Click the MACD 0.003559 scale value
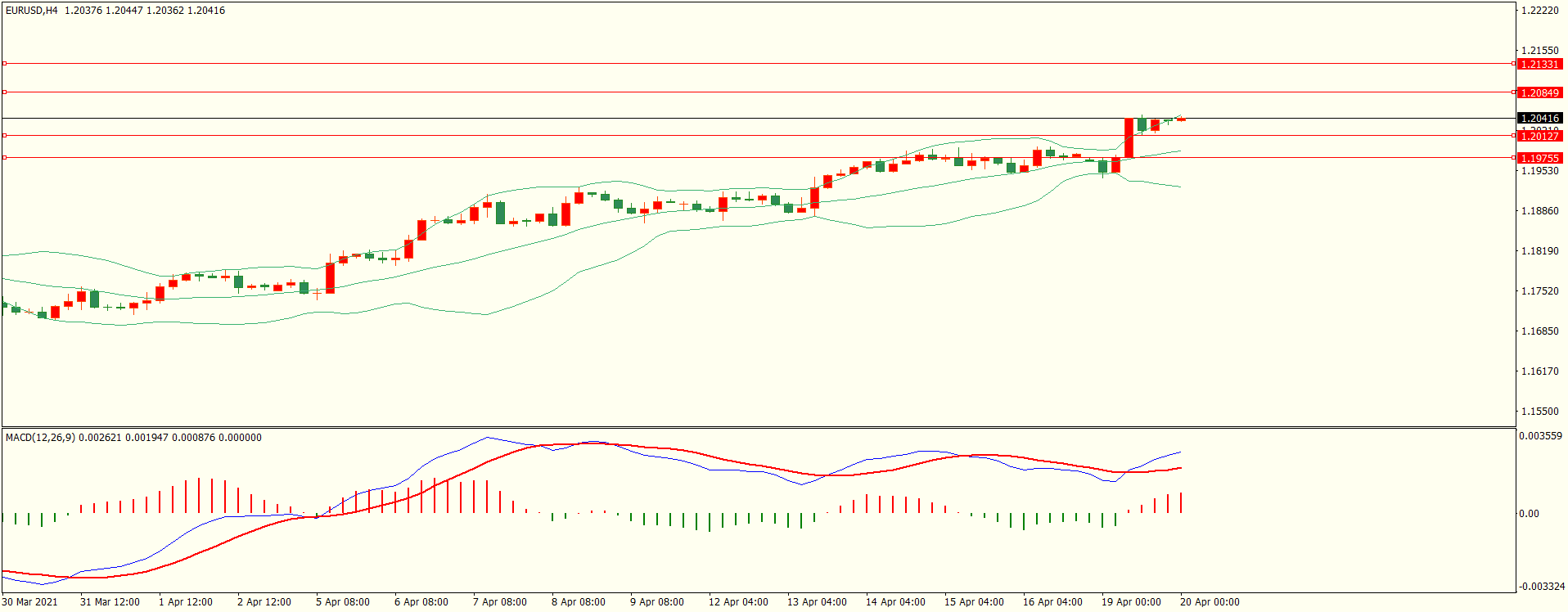This screenshot has height=612, width=1568. pyautogui.click(x=1540, y=436)
